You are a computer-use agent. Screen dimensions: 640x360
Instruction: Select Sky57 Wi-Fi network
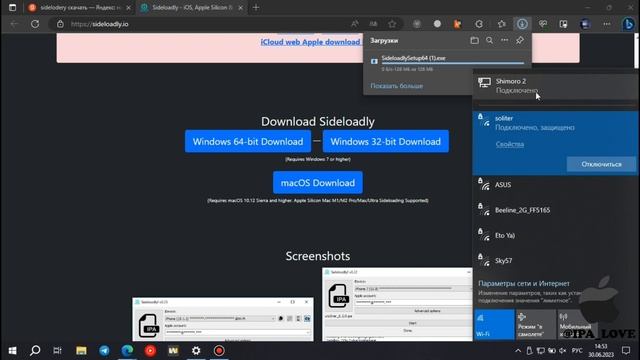tap(555, 261)
